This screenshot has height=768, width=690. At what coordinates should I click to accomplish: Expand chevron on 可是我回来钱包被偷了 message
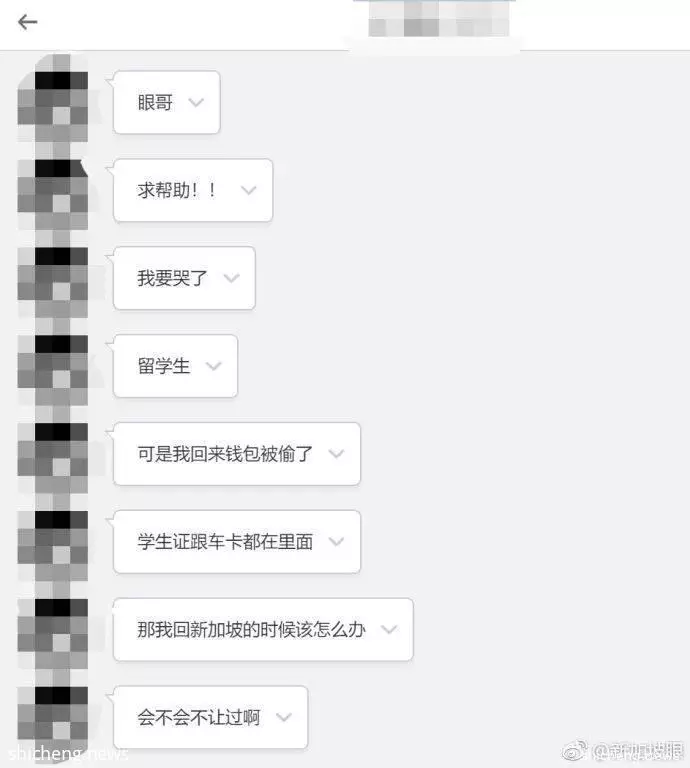pos(336,454)
